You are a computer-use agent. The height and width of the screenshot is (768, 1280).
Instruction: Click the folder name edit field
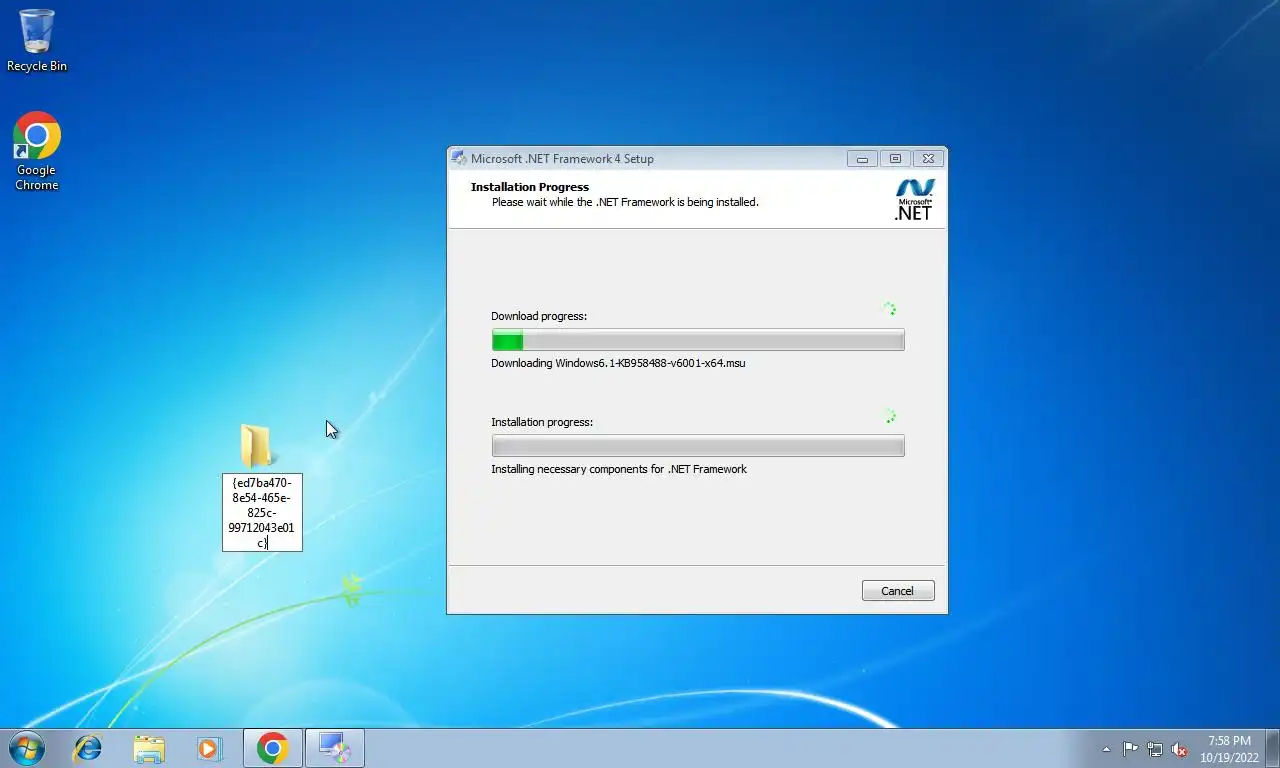[262, 513]
